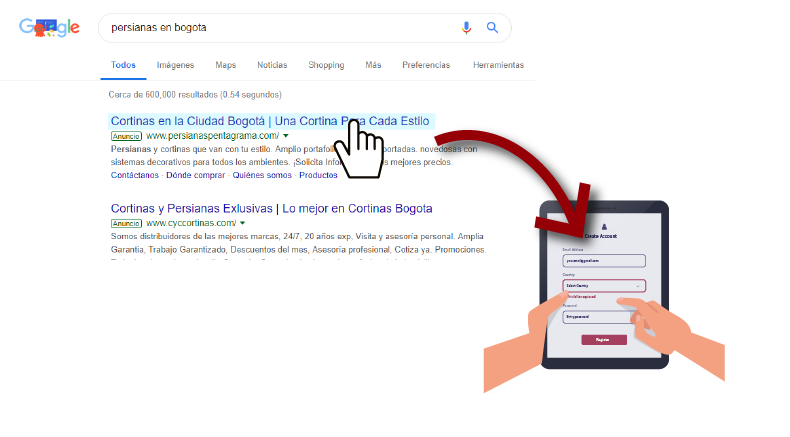This screenshot has height=437, width=790.
Task: Expand the arrow next to persianaspentagrama.com
Action: [286, 136]
